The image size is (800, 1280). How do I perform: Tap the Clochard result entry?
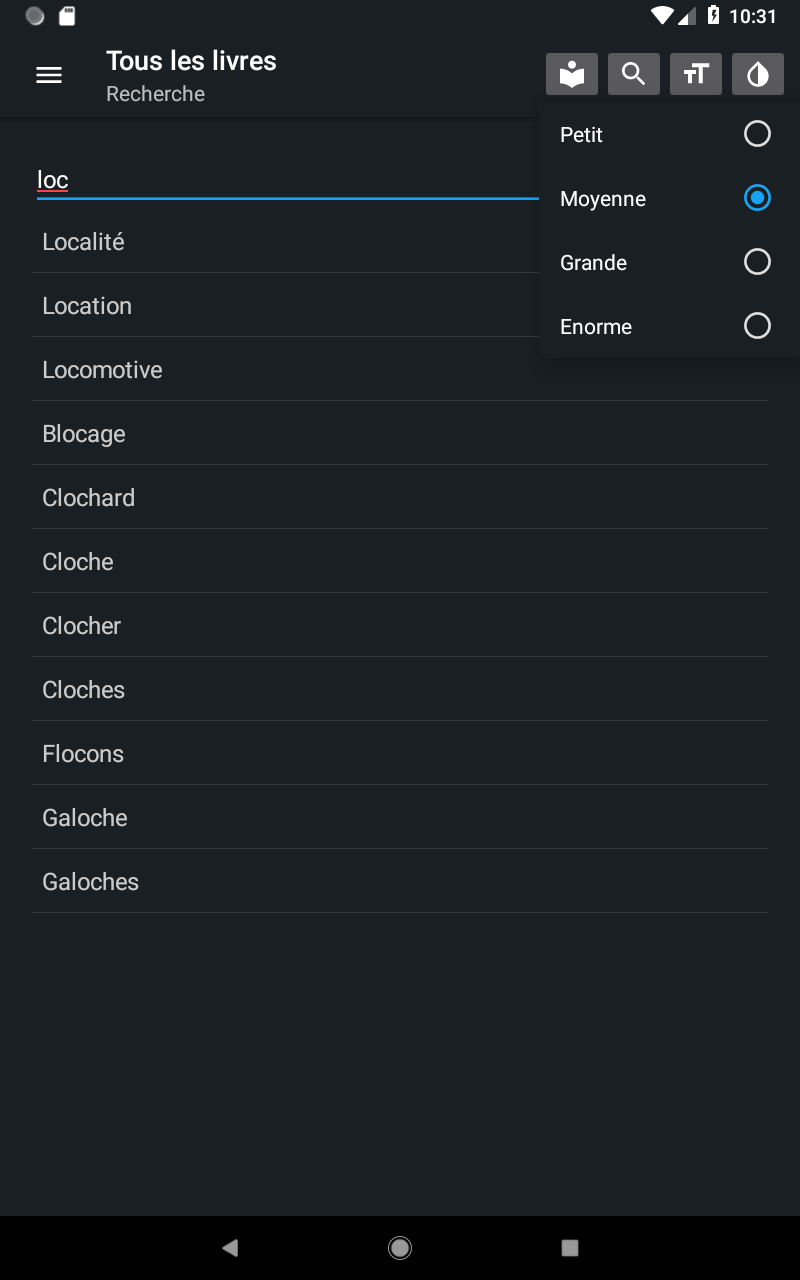(x=88, y=498)
